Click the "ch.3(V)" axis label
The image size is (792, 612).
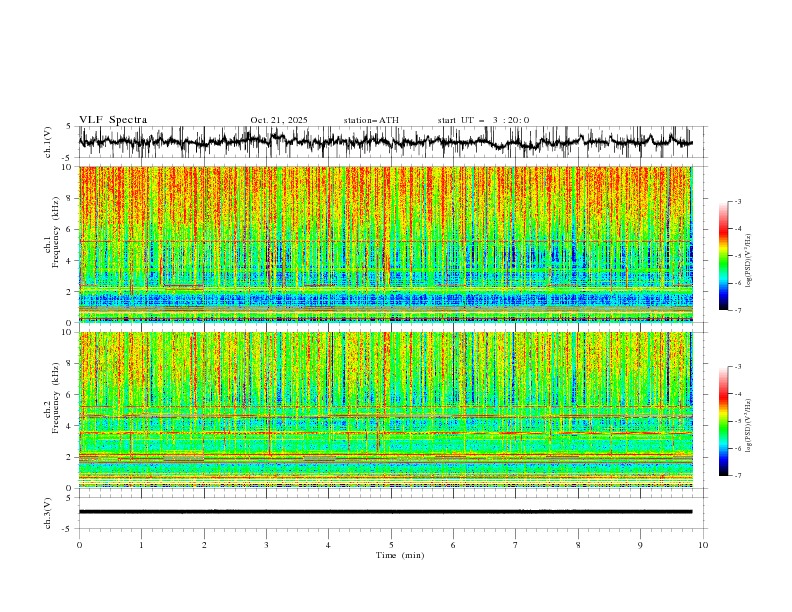[x=47, y=513]
